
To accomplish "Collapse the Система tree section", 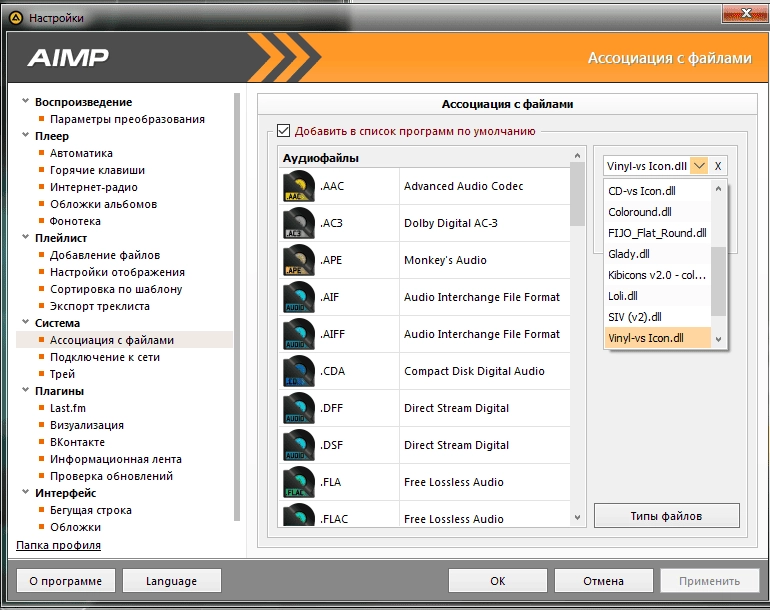I will 26,322.
